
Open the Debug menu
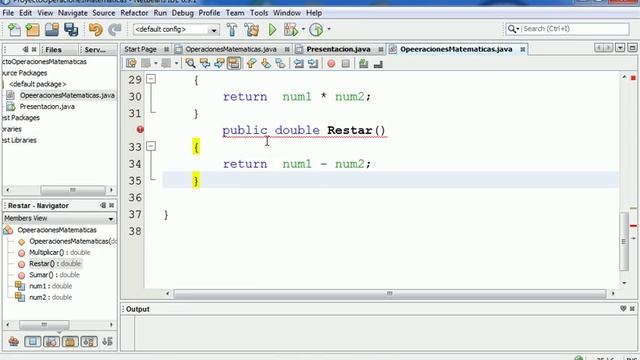182,13
